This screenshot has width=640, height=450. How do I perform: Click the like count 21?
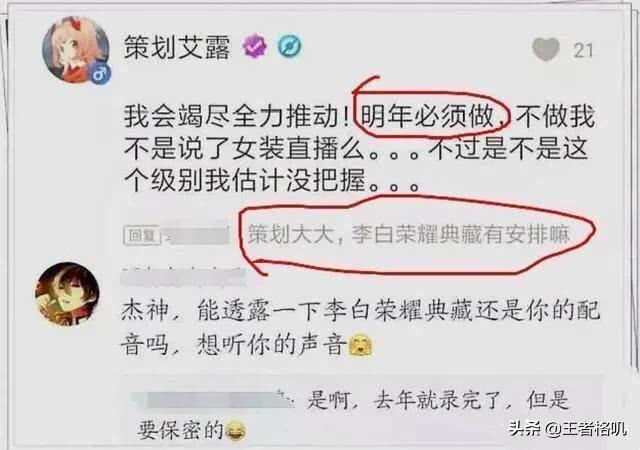coord(583,51)
